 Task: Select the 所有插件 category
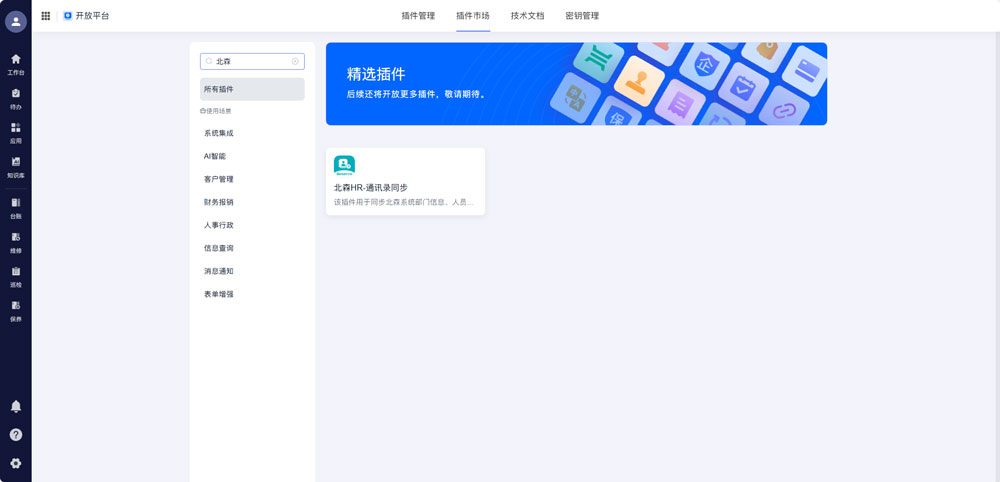click(252, 89)
